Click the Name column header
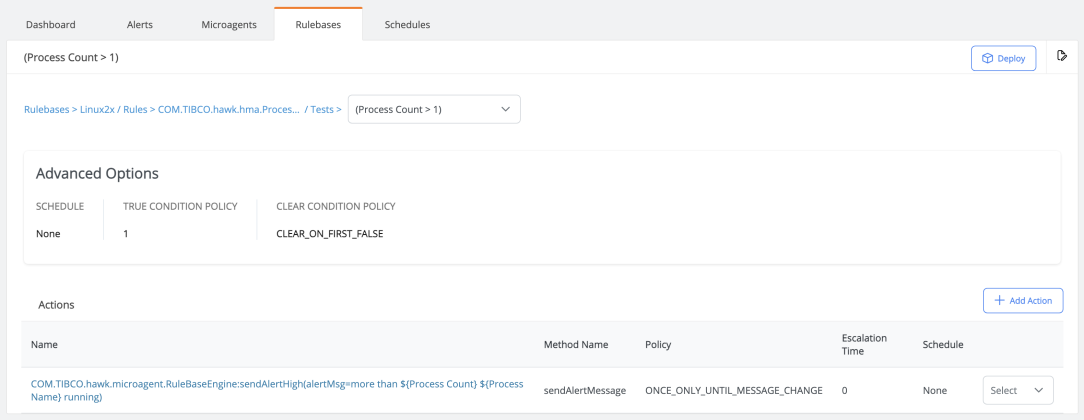 tap(44, 344)
